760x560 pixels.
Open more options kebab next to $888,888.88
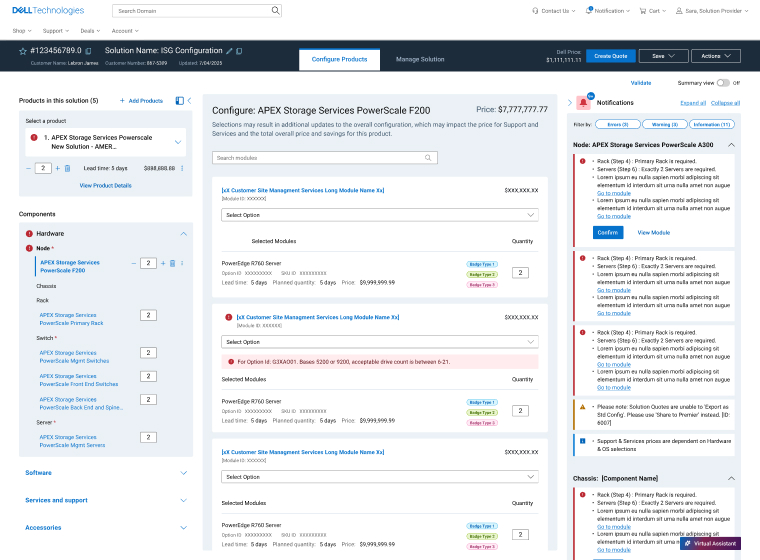click(182, 168)
